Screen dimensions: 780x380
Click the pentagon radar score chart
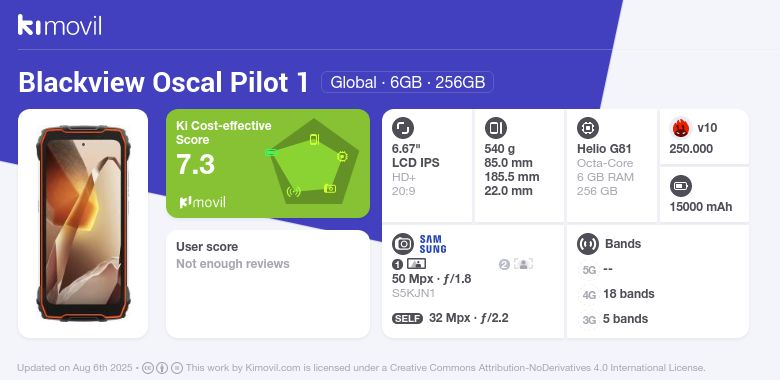coord(314,162)
